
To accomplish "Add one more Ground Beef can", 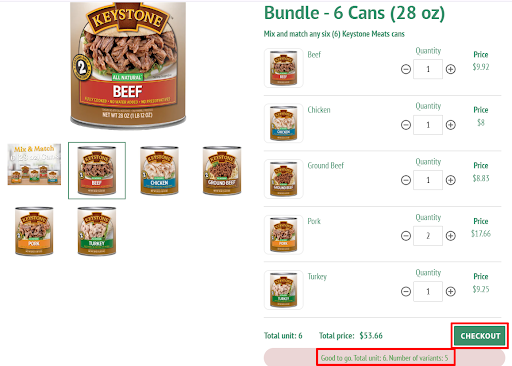I will (x=451, y=180).
